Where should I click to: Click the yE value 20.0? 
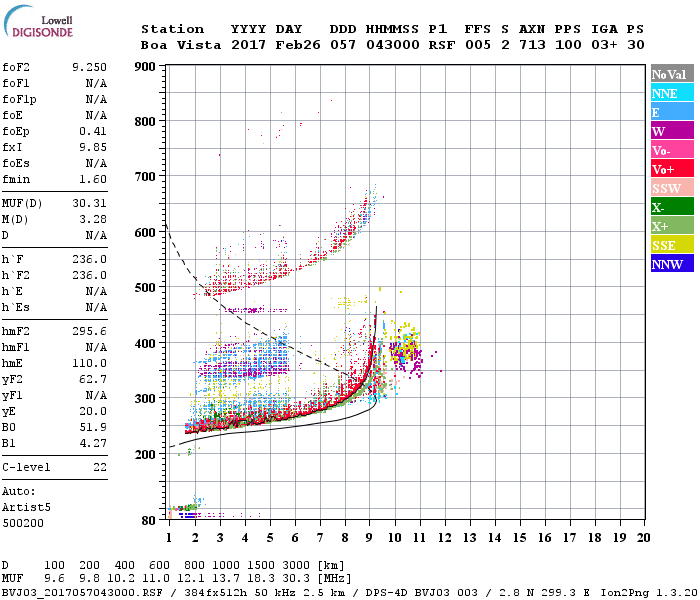pyautogui.click(x=93, y=412)
